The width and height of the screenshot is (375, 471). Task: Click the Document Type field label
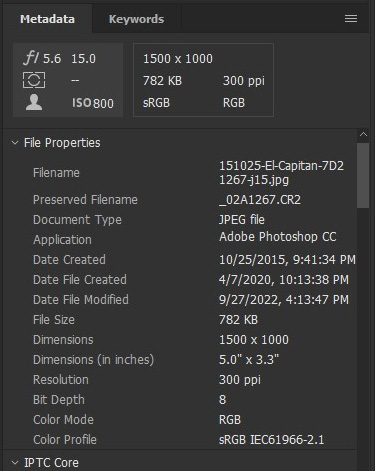(77, 220)
